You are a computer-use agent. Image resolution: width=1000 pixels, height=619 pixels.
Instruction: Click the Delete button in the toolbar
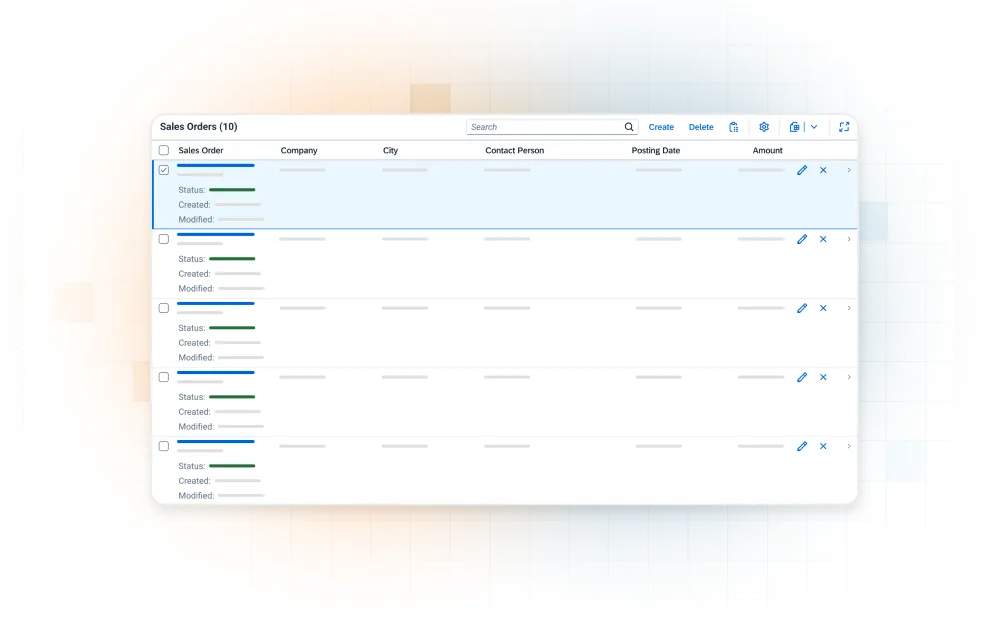(701, 127)
